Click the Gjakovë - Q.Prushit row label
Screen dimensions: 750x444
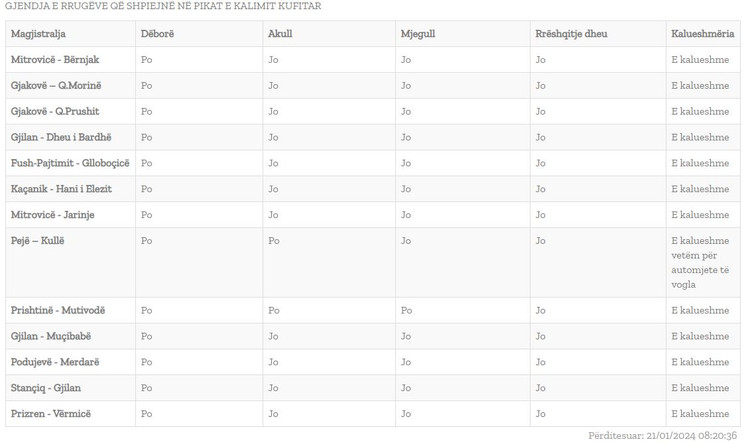coord(55,111)
